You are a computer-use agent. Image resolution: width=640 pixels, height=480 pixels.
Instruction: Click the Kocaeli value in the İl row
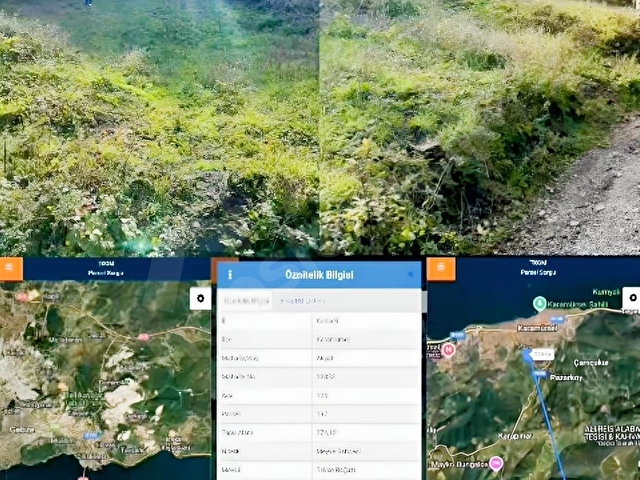(x=327, y=321)
